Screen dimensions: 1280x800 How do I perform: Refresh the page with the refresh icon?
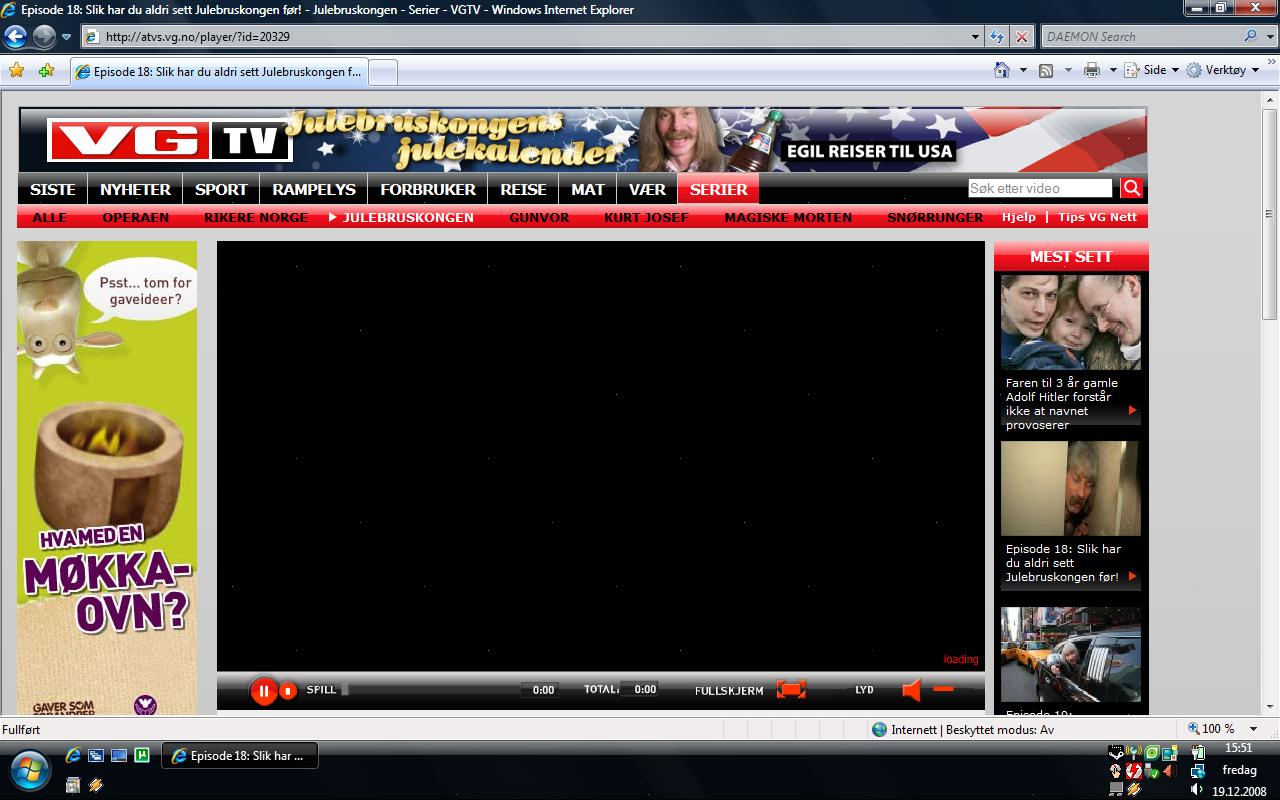(997, 37)
